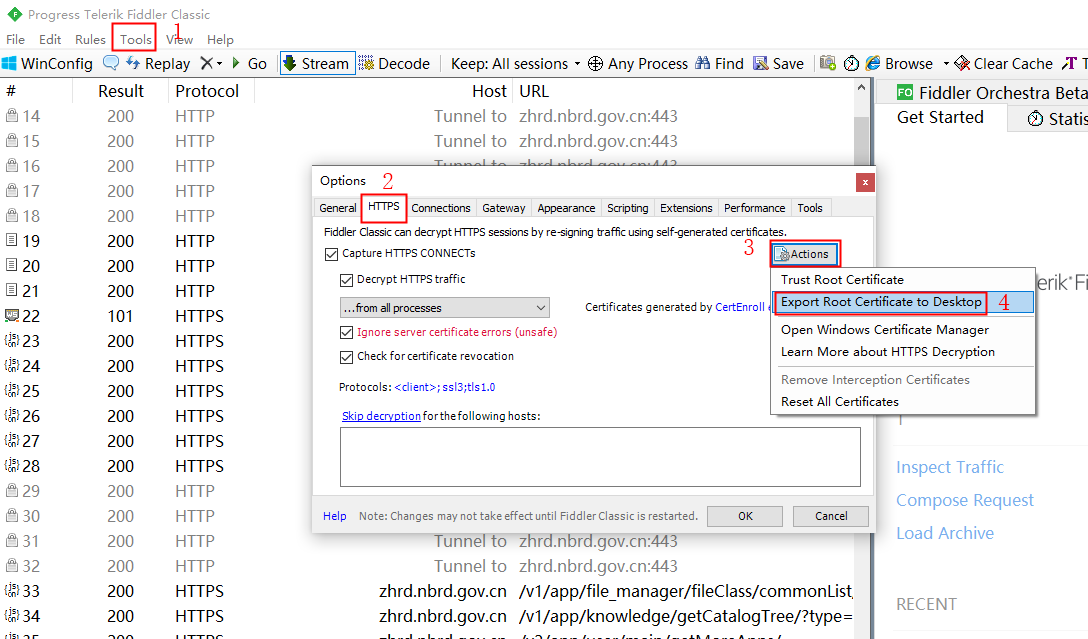This screenshot has width=1088, height=639.
Task: Click the timer stopwatch icon in toolbar
Action: tap(851, 63)
